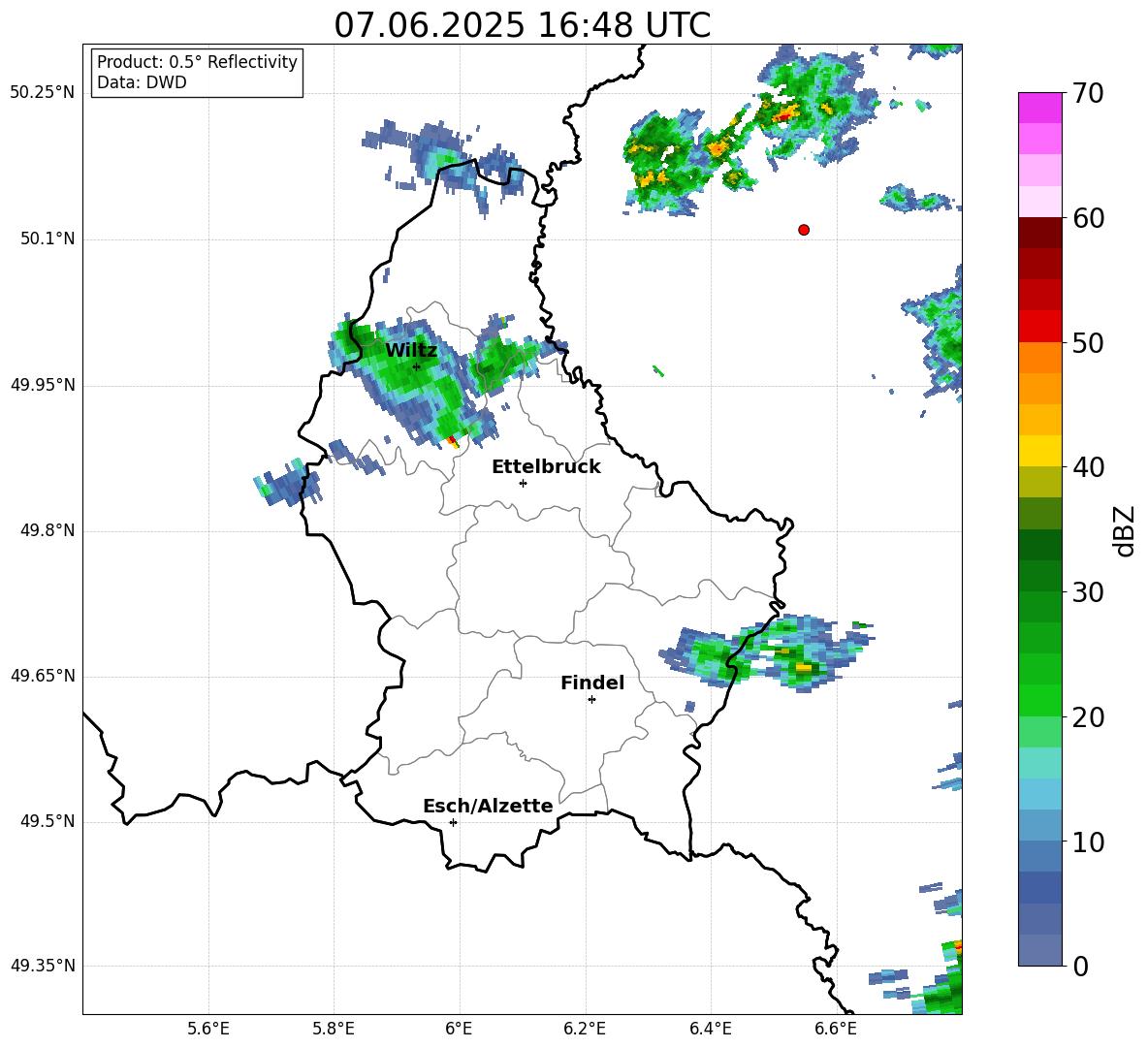
Task: Click the green radar echo east of Findel
Action: click(767, 651)
